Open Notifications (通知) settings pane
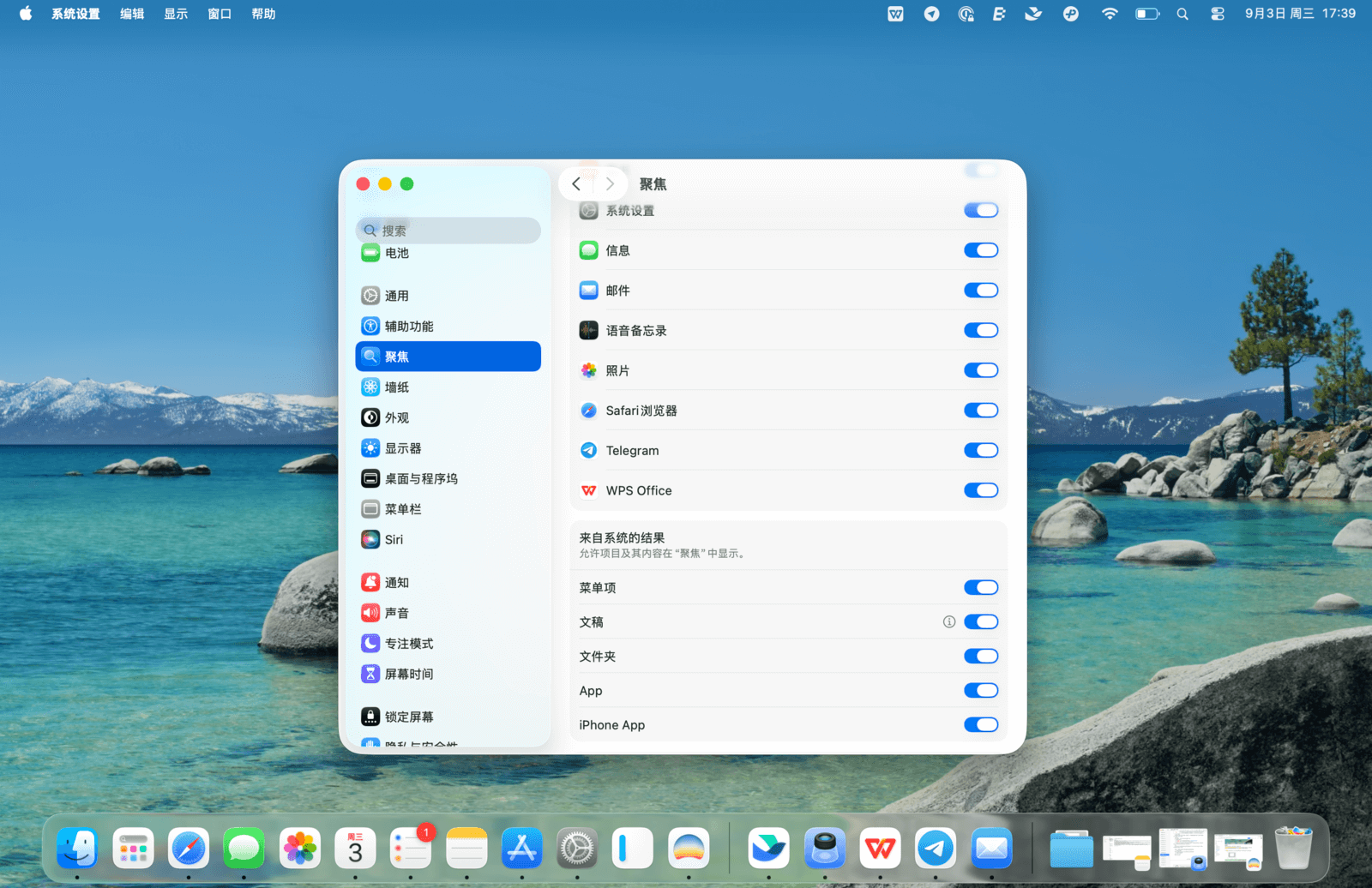 coord(397,583)
